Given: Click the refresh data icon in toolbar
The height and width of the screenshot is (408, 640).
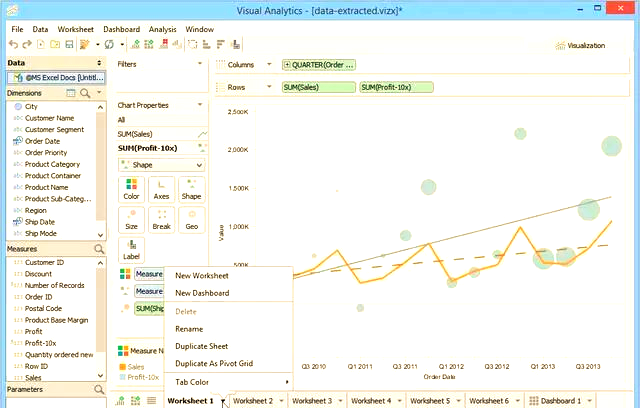Looking at the screenshot, I should [x=109, y=44].
